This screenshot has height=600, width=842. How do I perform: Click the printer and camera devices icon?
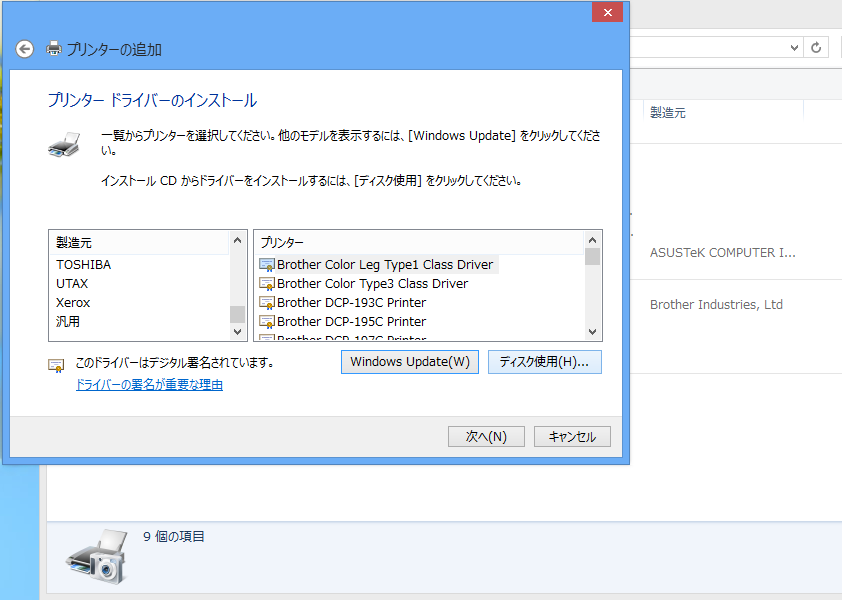(x=97, y=557)
